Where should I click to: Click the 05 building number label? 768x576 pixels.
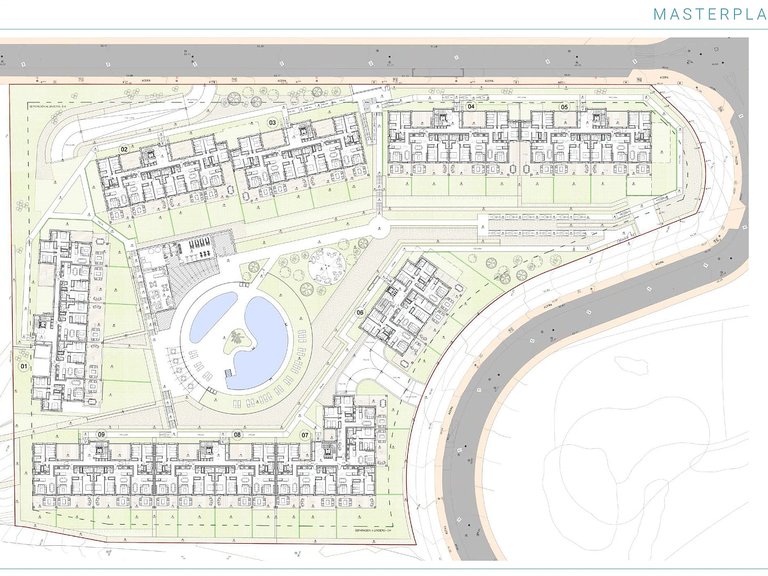click(x=564, y=107)
